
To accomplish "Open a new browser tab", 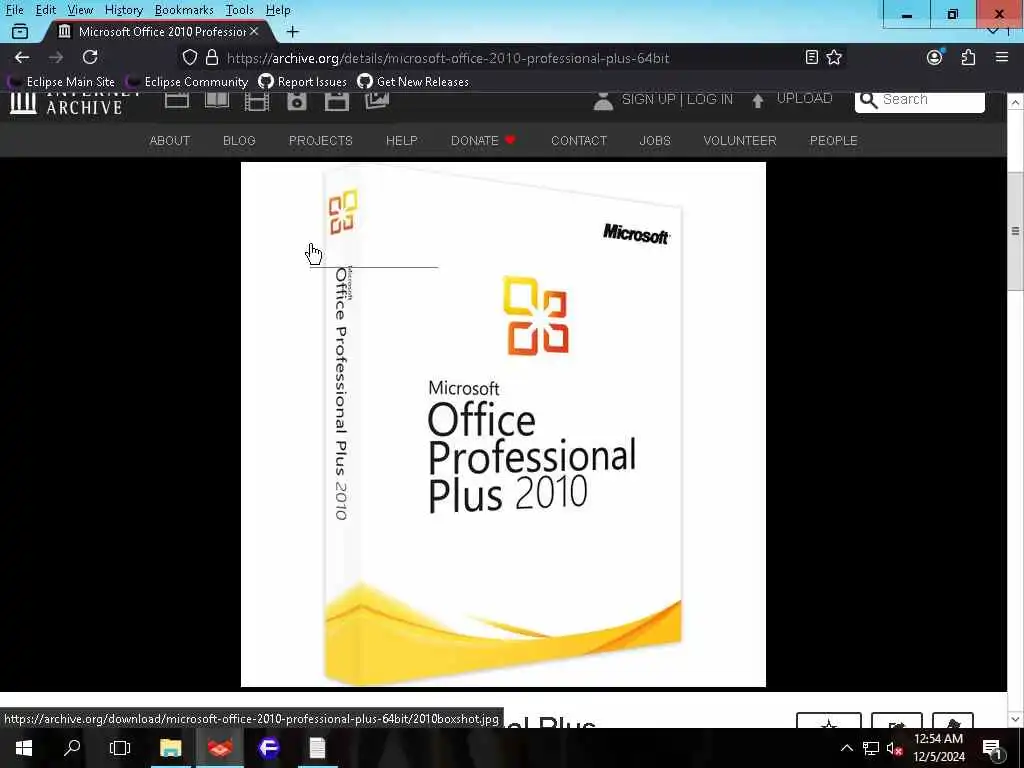I will 293,31.
